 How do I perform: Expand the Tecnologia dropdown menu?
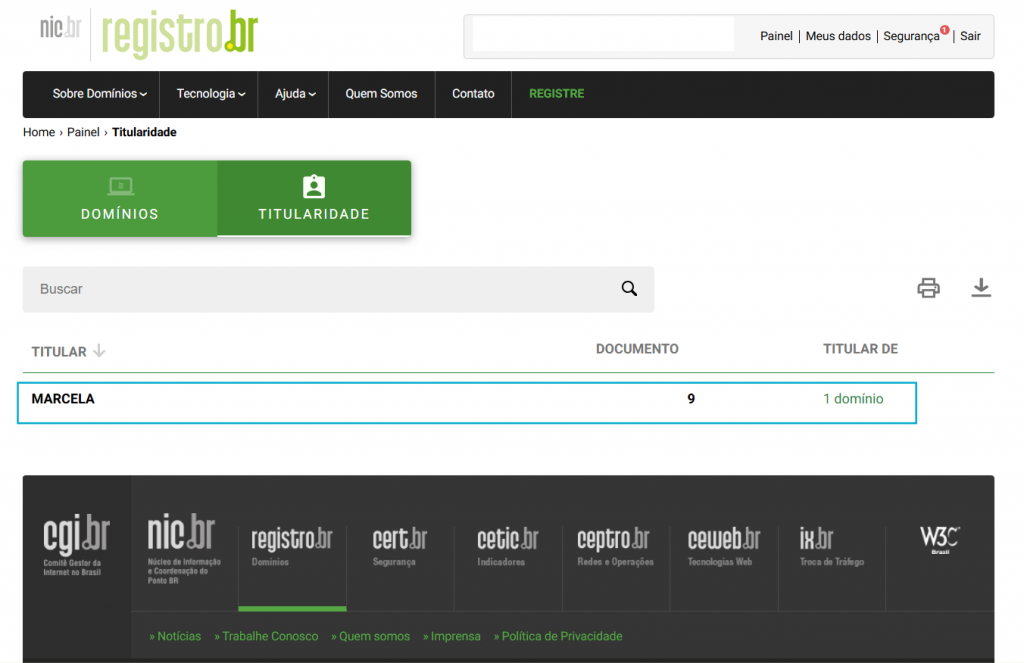(210, 94)
